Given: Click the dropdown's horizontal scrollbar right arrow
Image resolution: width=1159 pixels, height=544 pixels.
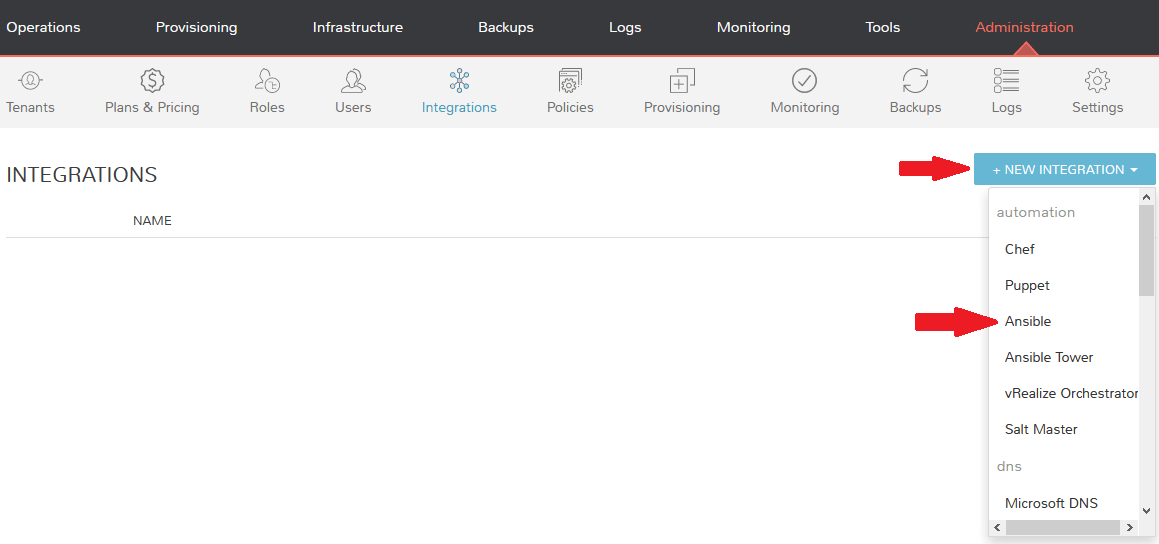Looking at the screenshot, I should point(1130,527).
